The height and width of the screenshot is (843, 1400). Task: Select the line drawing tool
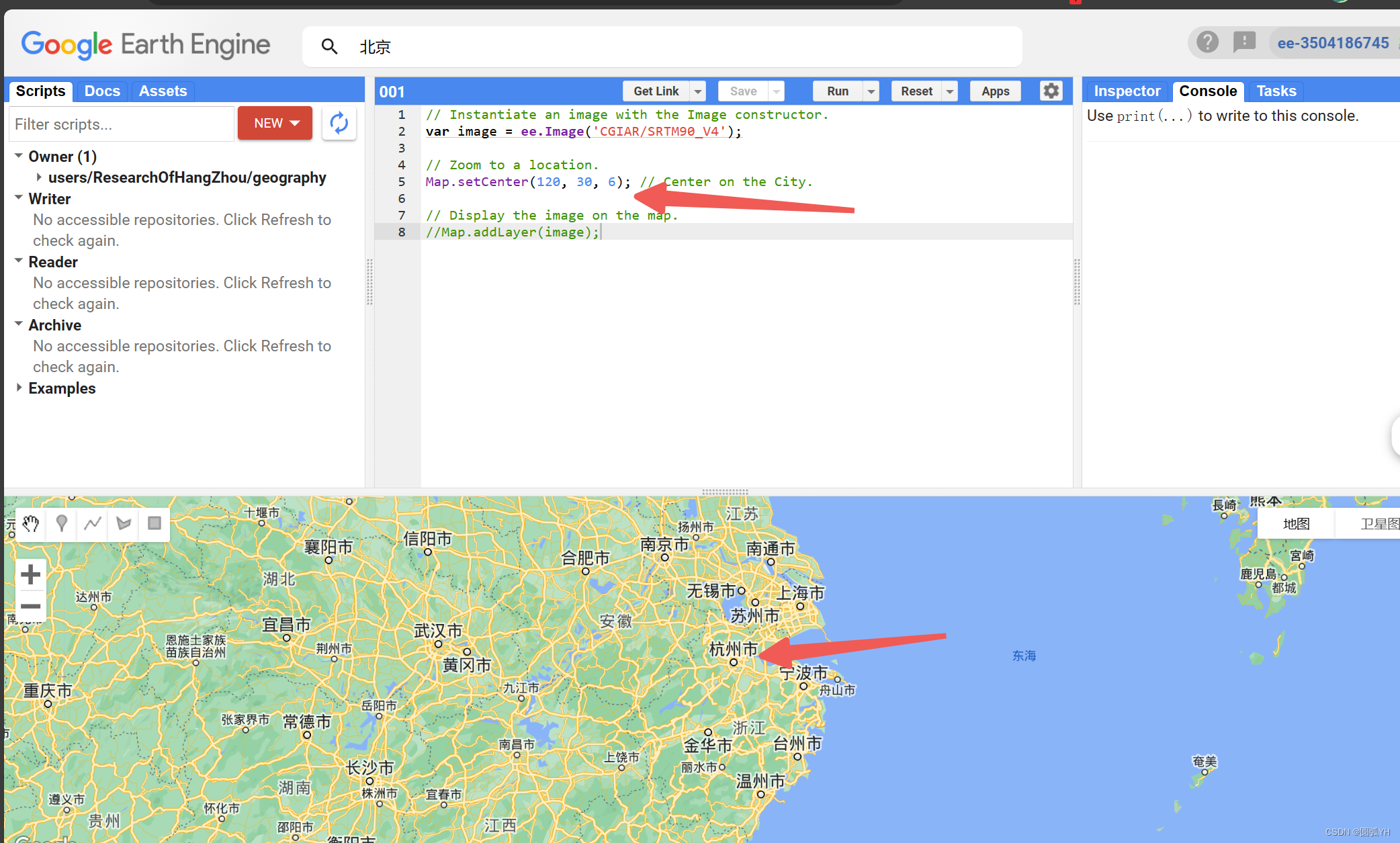(92, 524)
